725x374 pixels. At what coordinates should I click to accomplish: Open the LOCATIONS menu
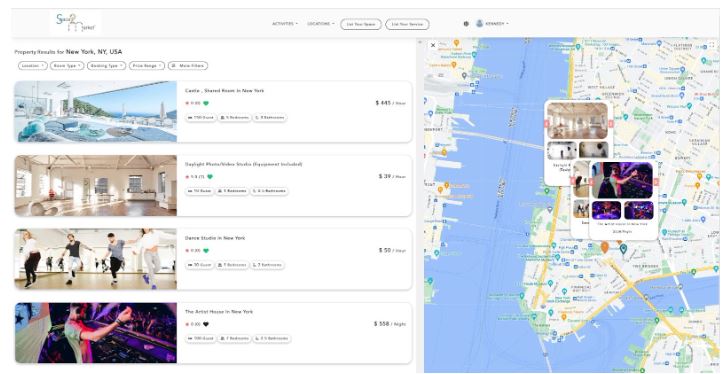tap(320, 24)
